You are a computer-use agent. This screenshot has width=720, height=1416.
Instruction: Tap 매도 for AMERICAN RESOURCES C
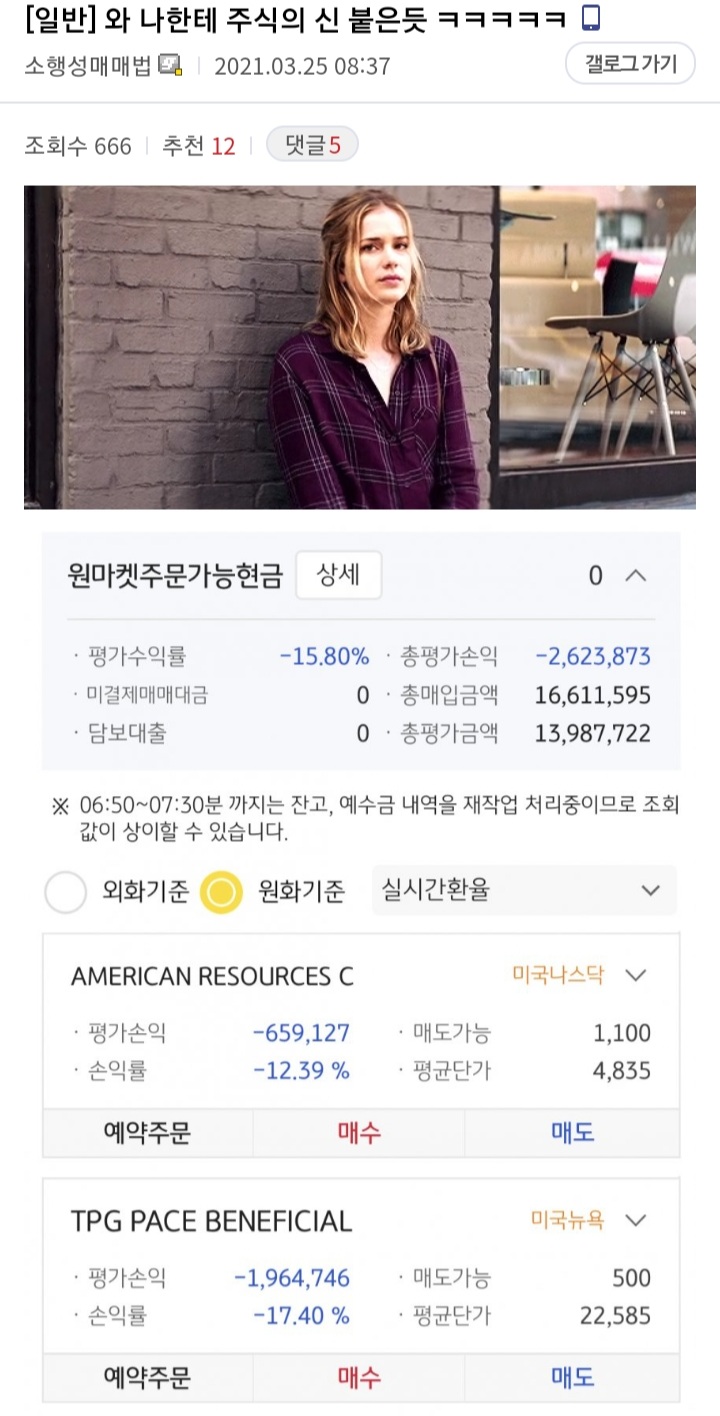click(572, 1133)
